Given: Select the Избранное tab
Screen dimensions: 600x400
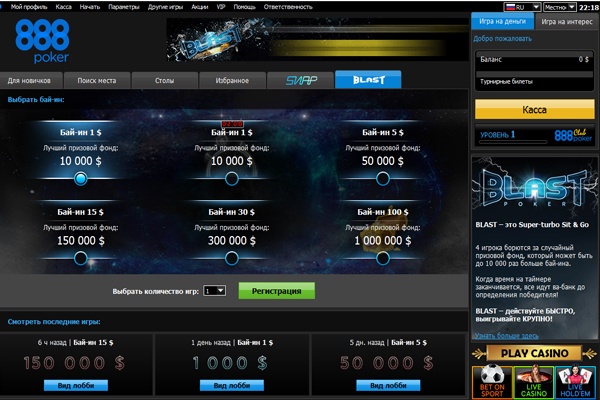Looking at the screenshot, I should pyautogui.click(x=232, y=81).
